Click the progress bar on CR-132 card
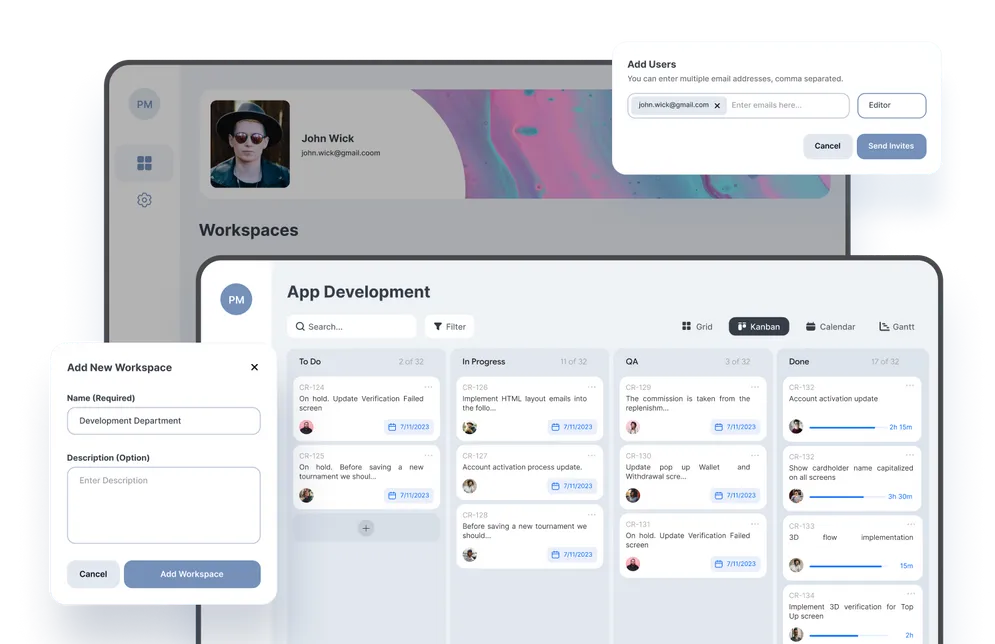995x644 pixels. (x=844, y=427)
